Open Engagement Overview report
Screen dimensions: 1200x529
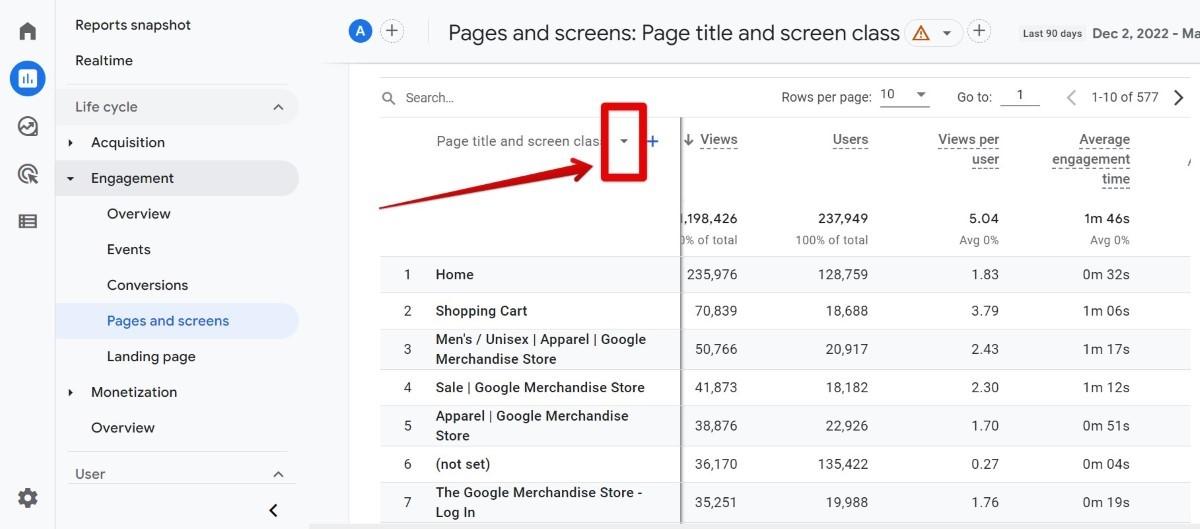[139, 214]
